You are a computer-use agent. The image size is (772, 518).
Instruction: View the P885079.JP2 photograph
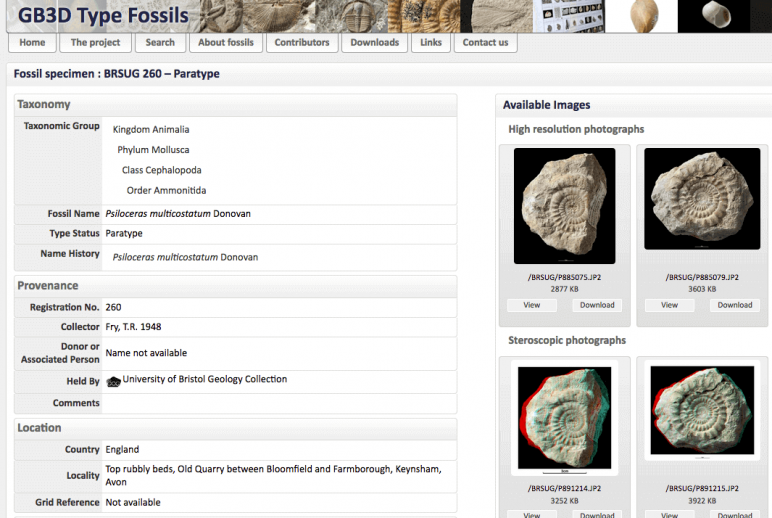(670, 305)
